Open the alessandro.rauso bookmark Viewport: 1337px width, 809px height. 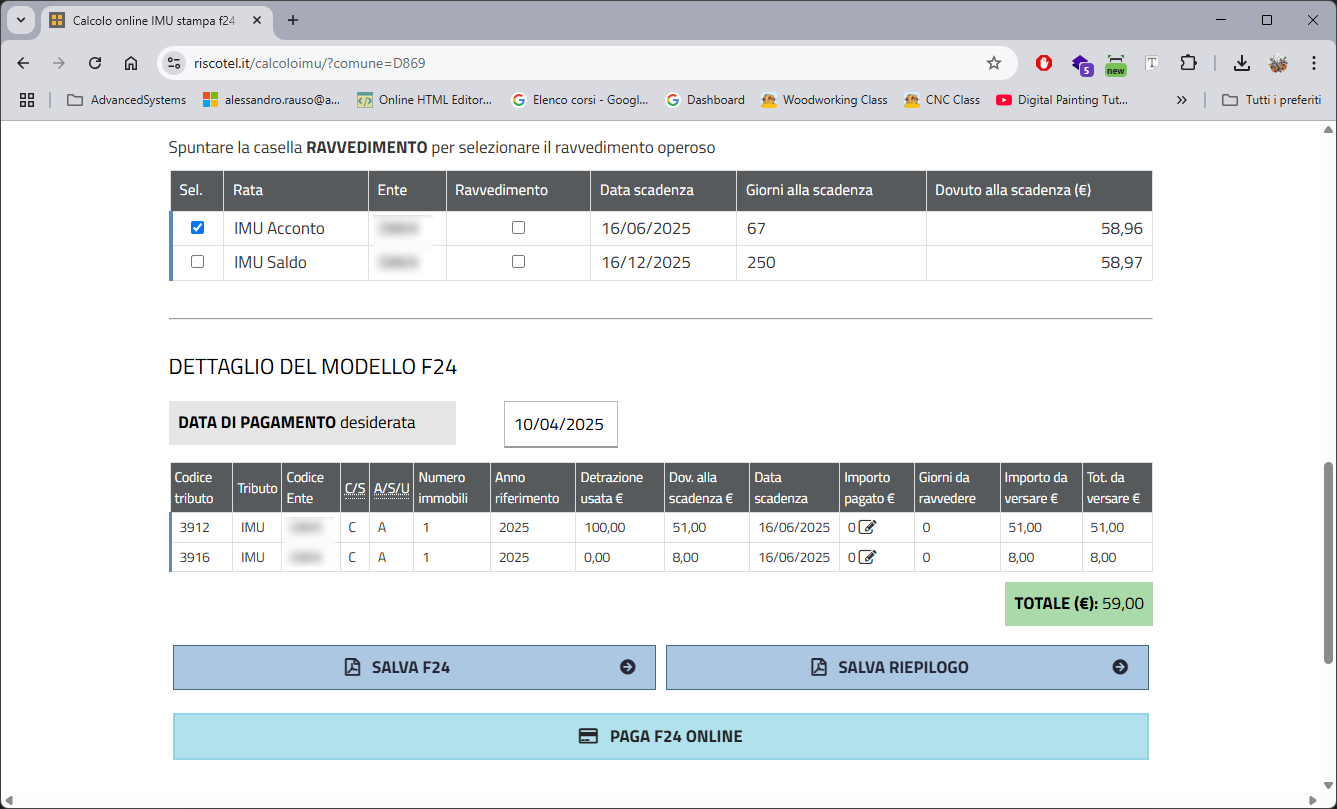(271, 100)
